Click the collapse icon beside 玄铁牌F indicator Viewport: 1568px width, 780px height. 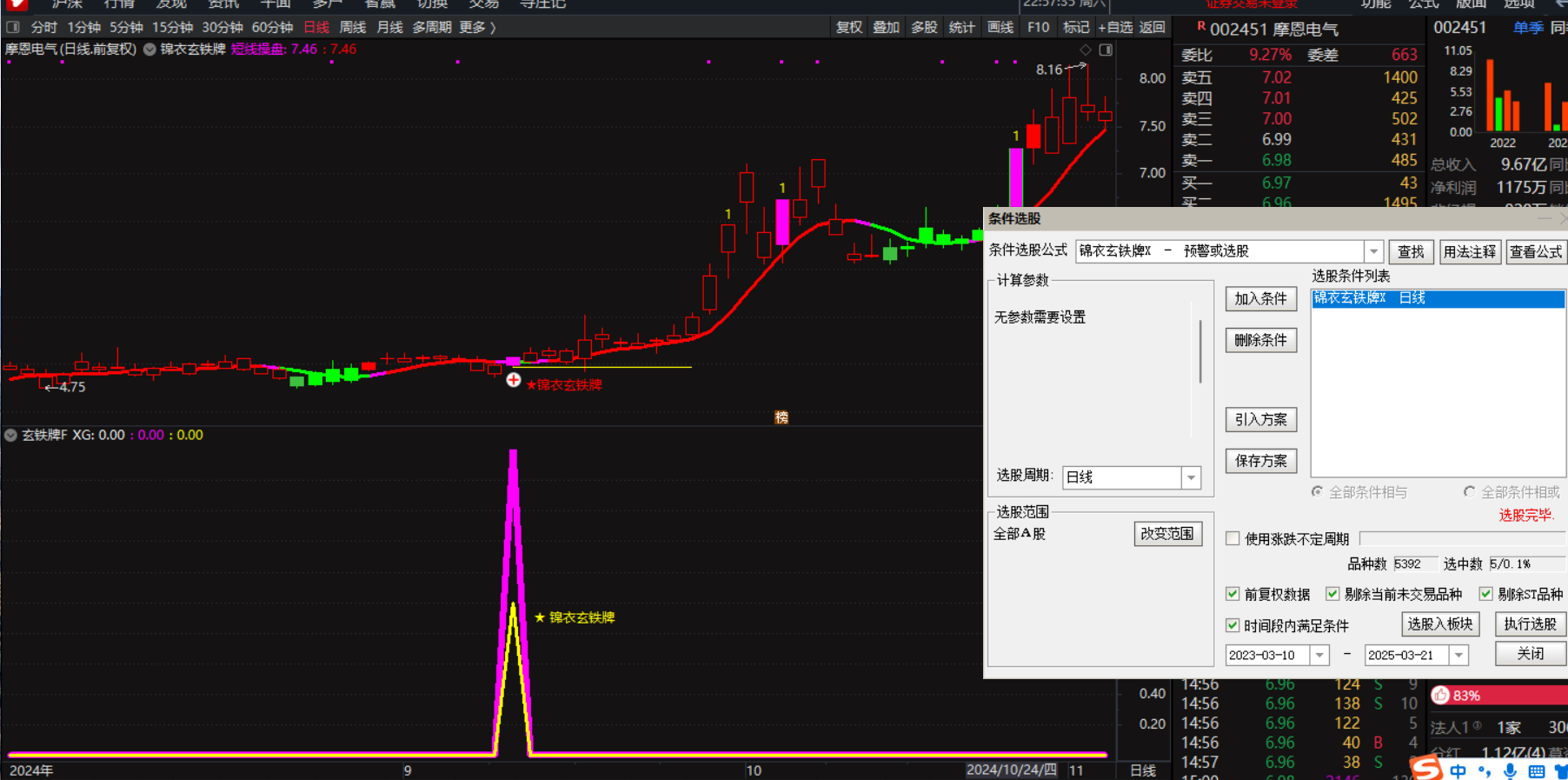[x=11, y=435]
